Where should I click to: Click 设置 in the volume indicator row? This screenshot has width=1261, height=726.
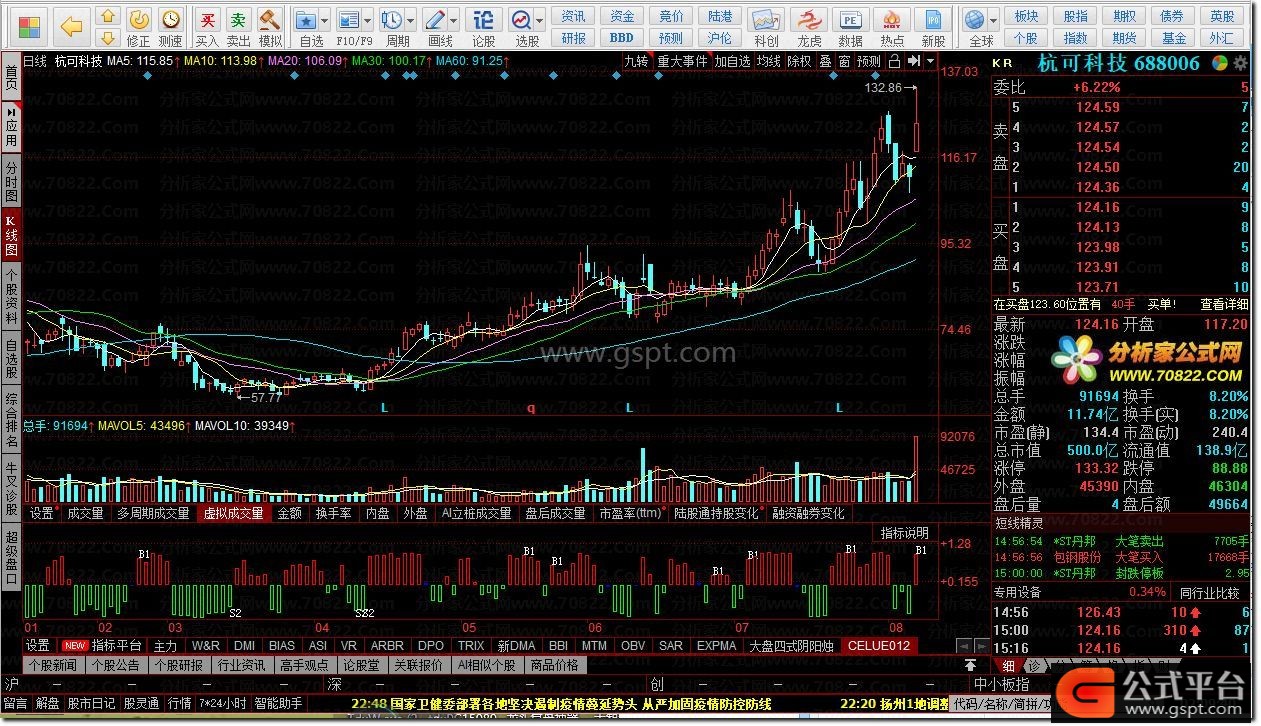(x=42, y=513)
